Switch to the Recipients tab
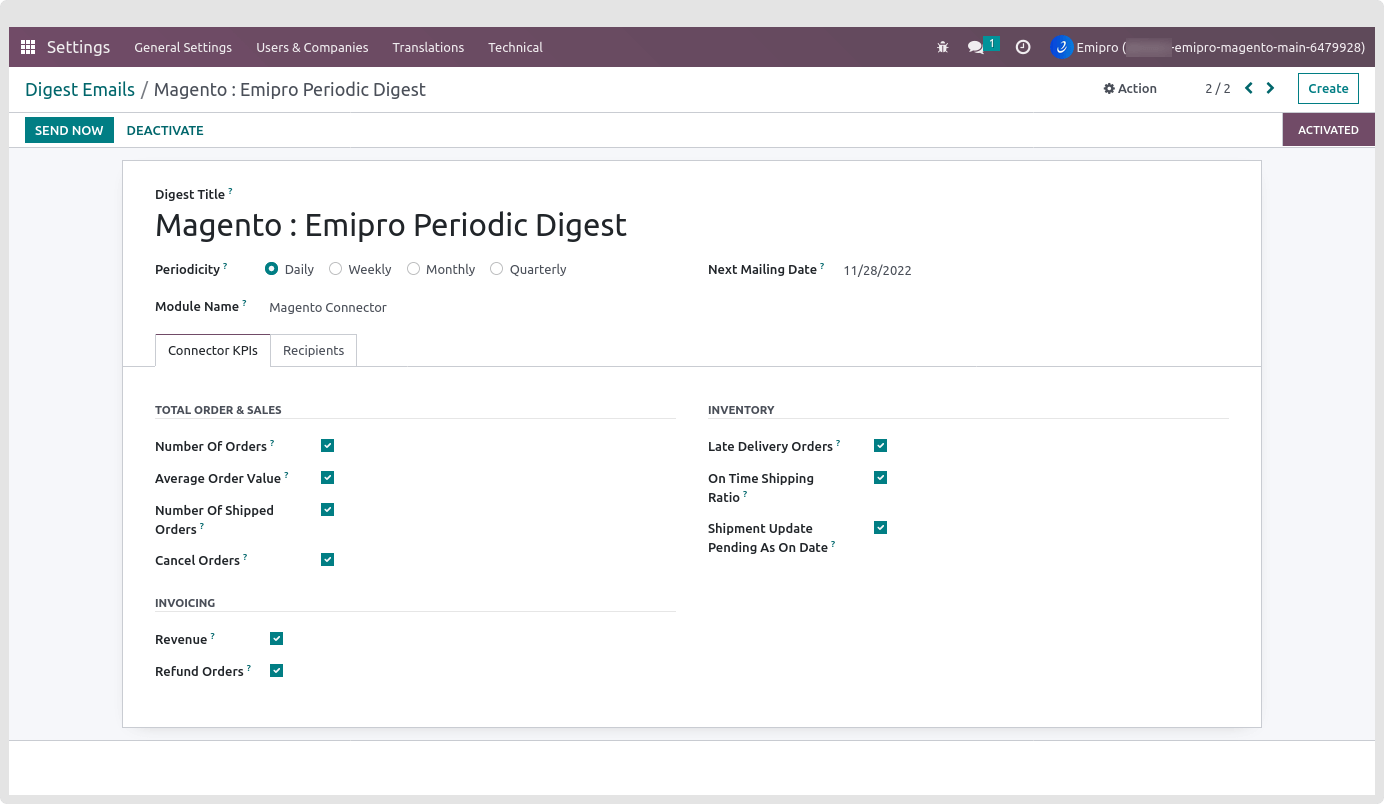This screenshot has width=1384, height=804. 313,351
